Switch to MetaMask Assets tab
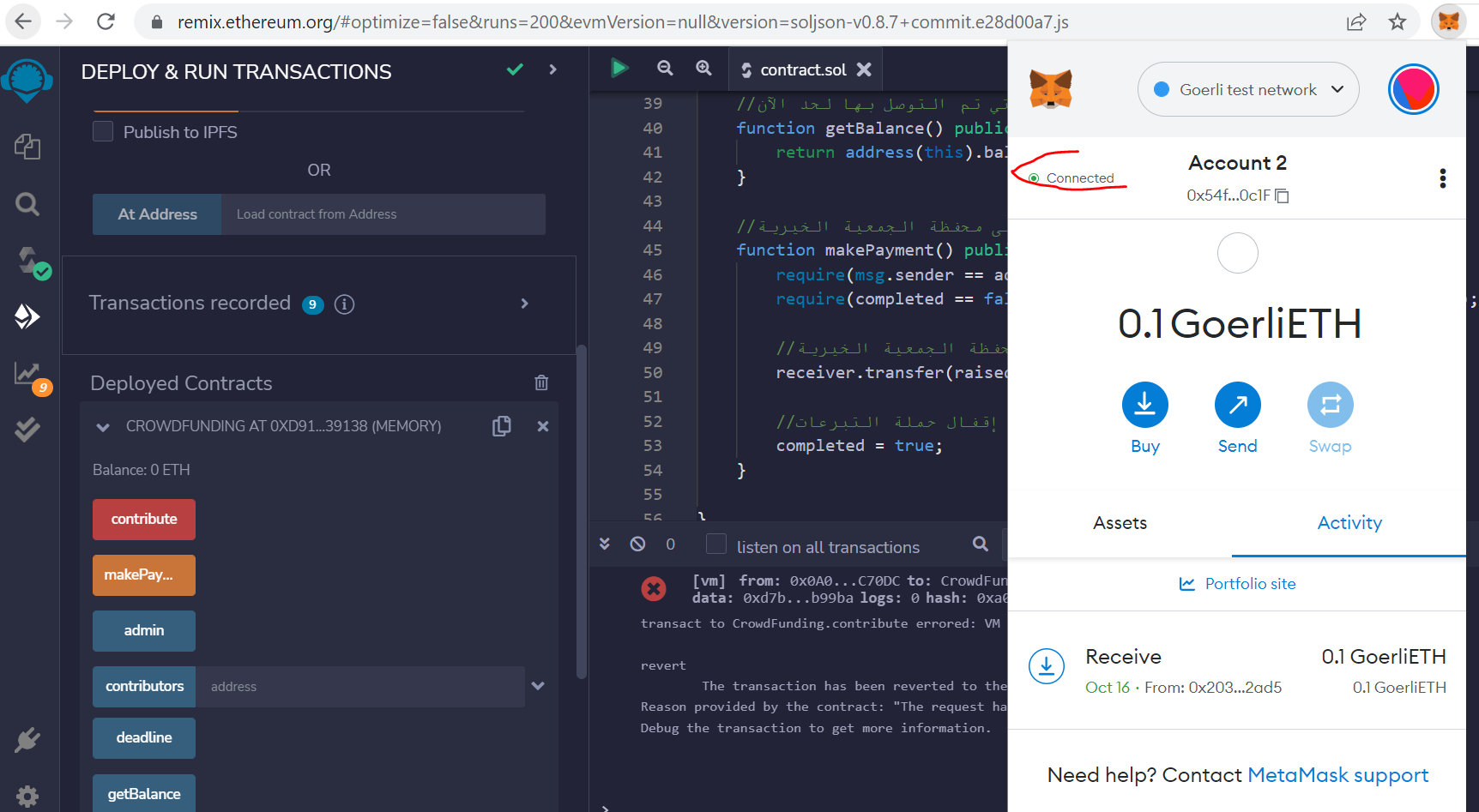 click(x=1120, y=523)
